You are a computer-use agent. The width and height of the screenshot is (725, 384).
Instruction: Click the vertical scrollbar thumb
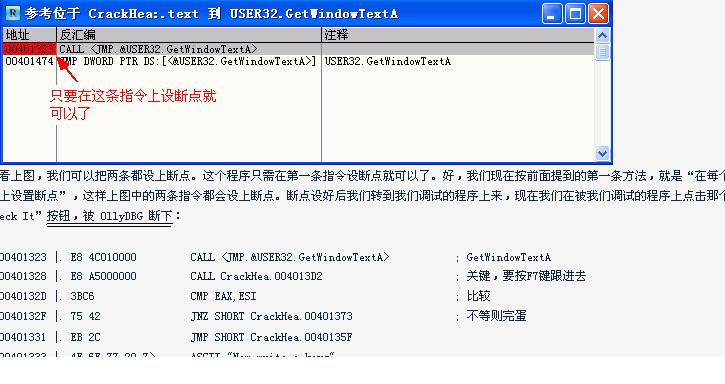[x=602, y=52]
